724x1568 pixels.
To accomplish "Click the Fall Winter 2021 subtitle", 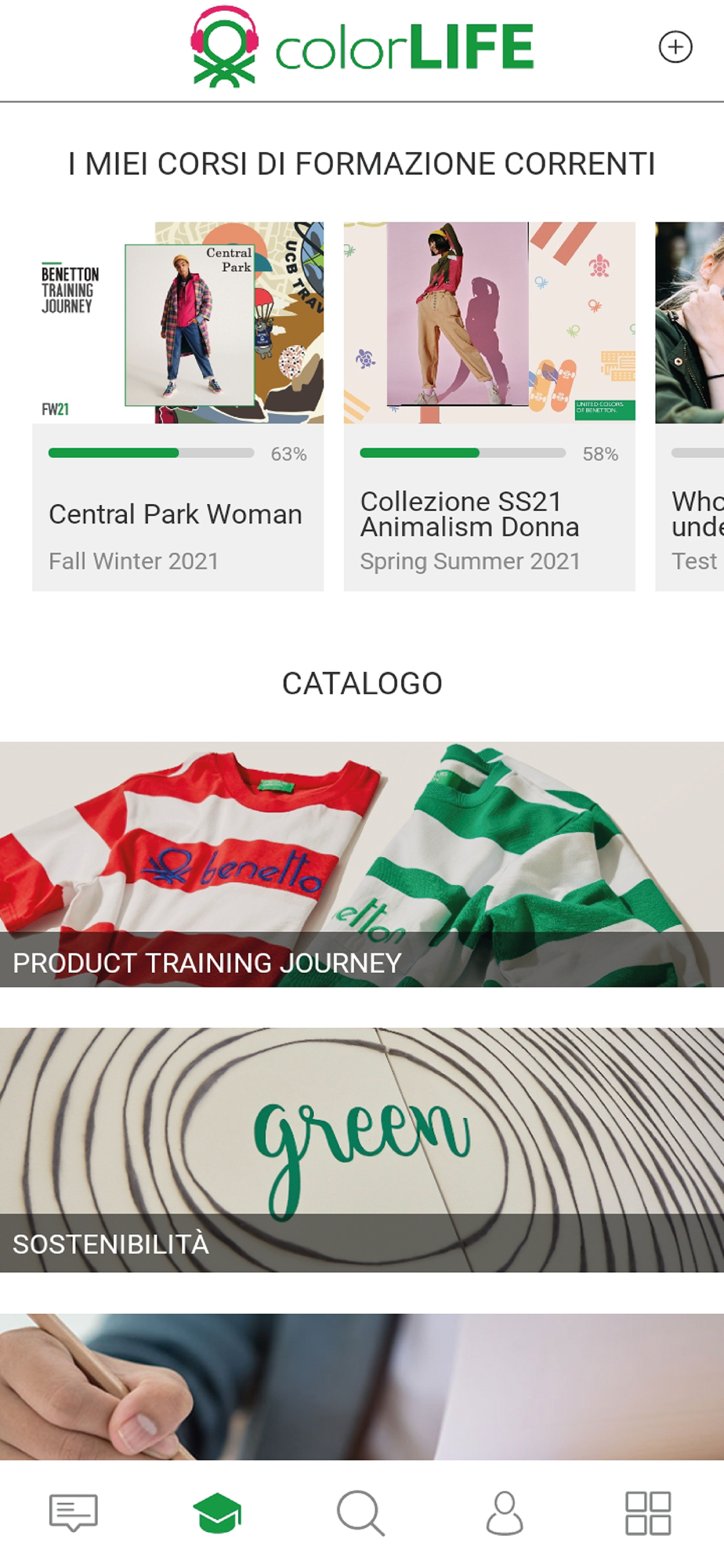I will click(134, 561).
